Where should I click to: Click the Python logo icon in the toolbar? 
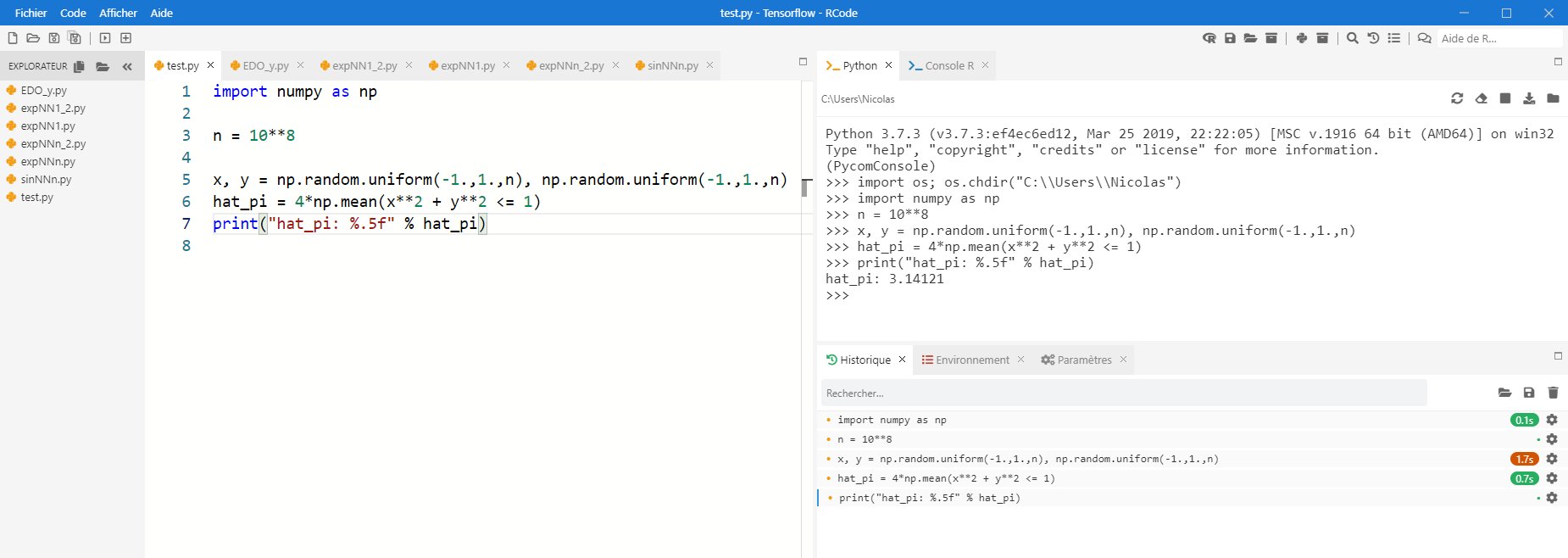[x=1302, y=38]
